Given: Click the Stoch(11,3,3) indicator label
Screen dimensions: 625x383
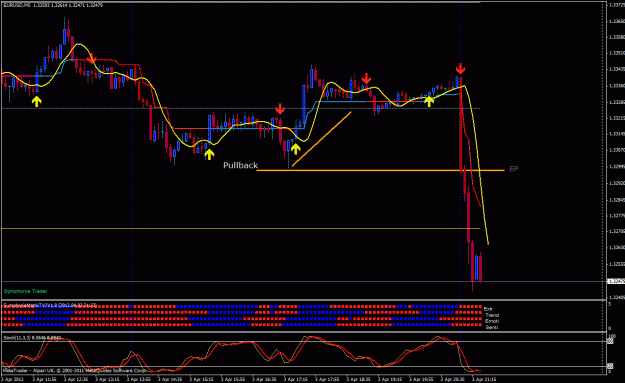Looking at the screenshot, I should [32, 338].
